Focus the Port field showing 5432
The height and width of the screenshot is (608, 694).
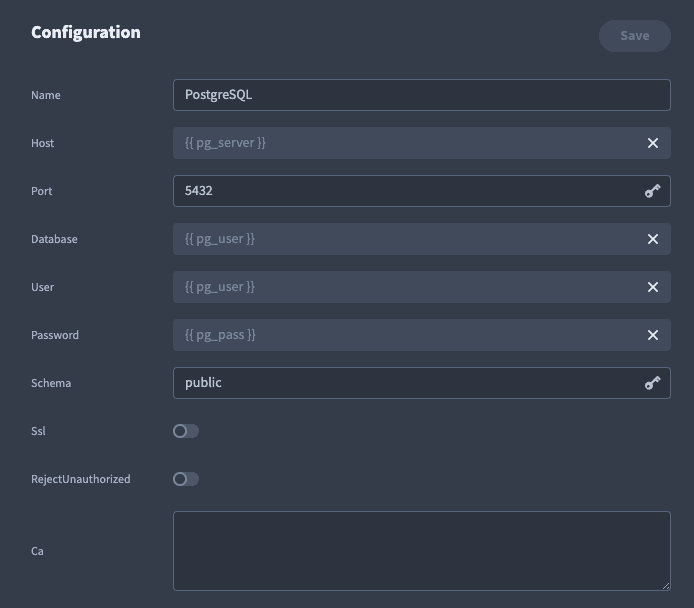point(407,191)
